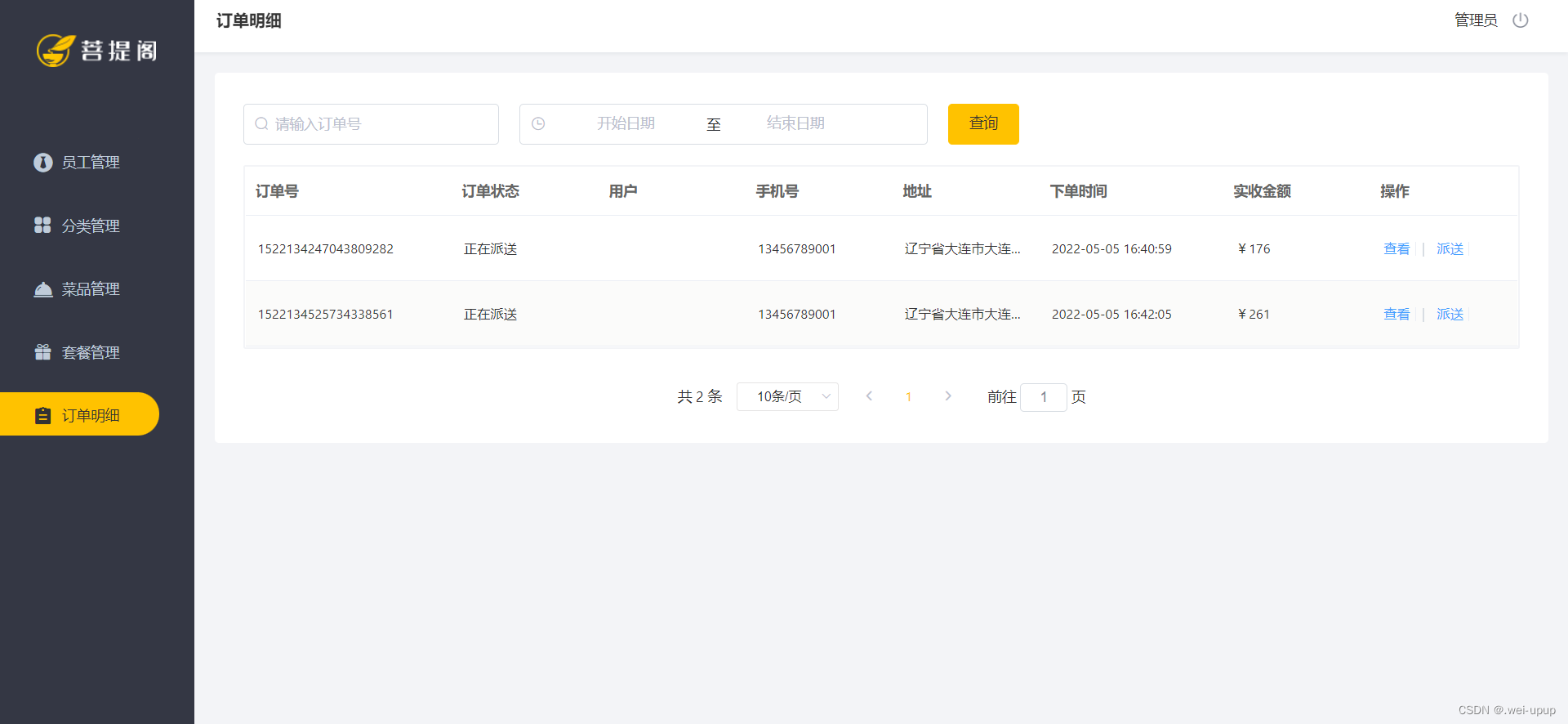Select page number 1 in pagination
The height and width of the screenshot is (724, 1568).
pos(908,397)
